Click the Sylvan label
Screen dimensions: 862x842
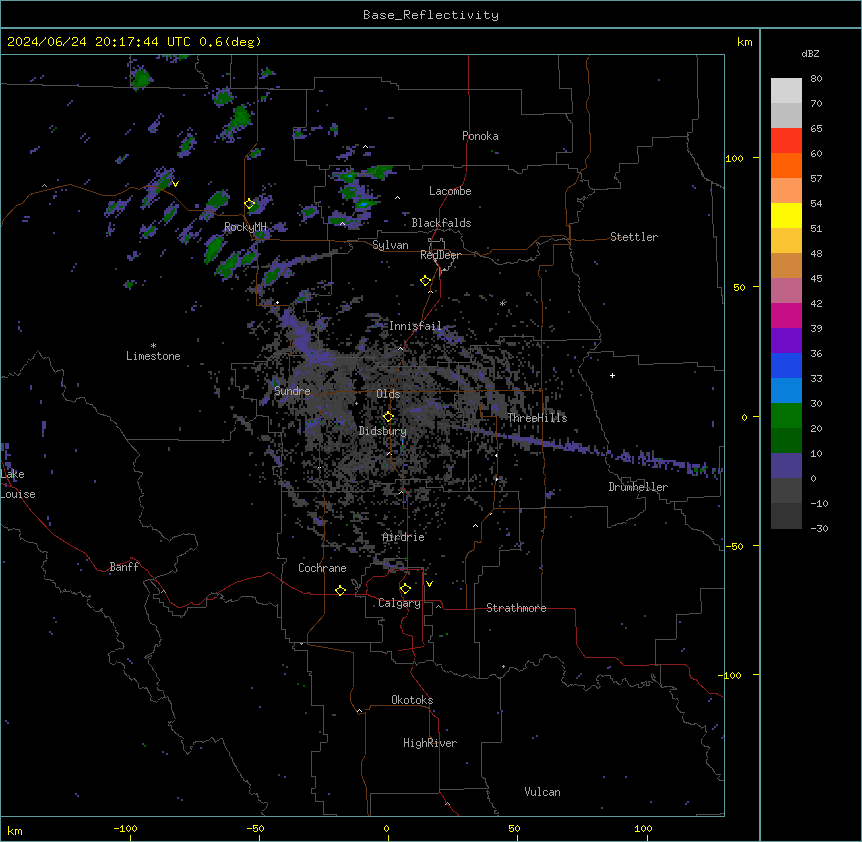[390, 245]
